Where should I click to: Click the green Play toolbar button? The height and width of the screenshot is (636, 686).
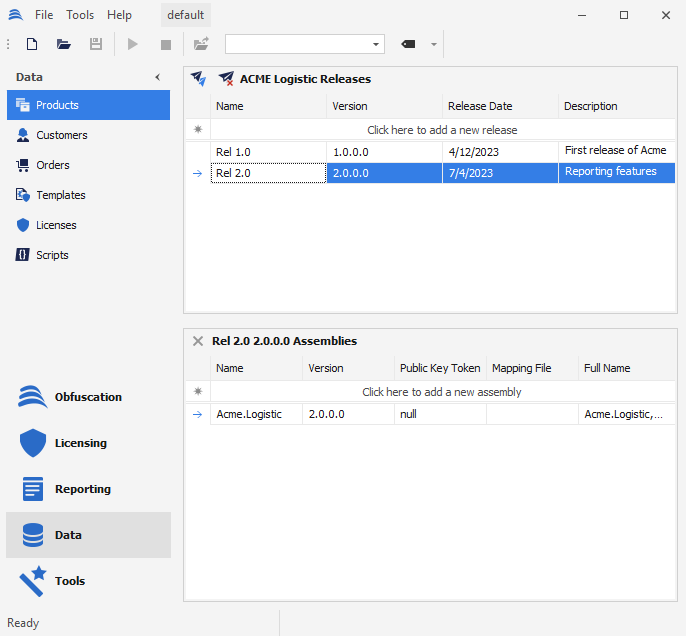click(x=133, y=44)
